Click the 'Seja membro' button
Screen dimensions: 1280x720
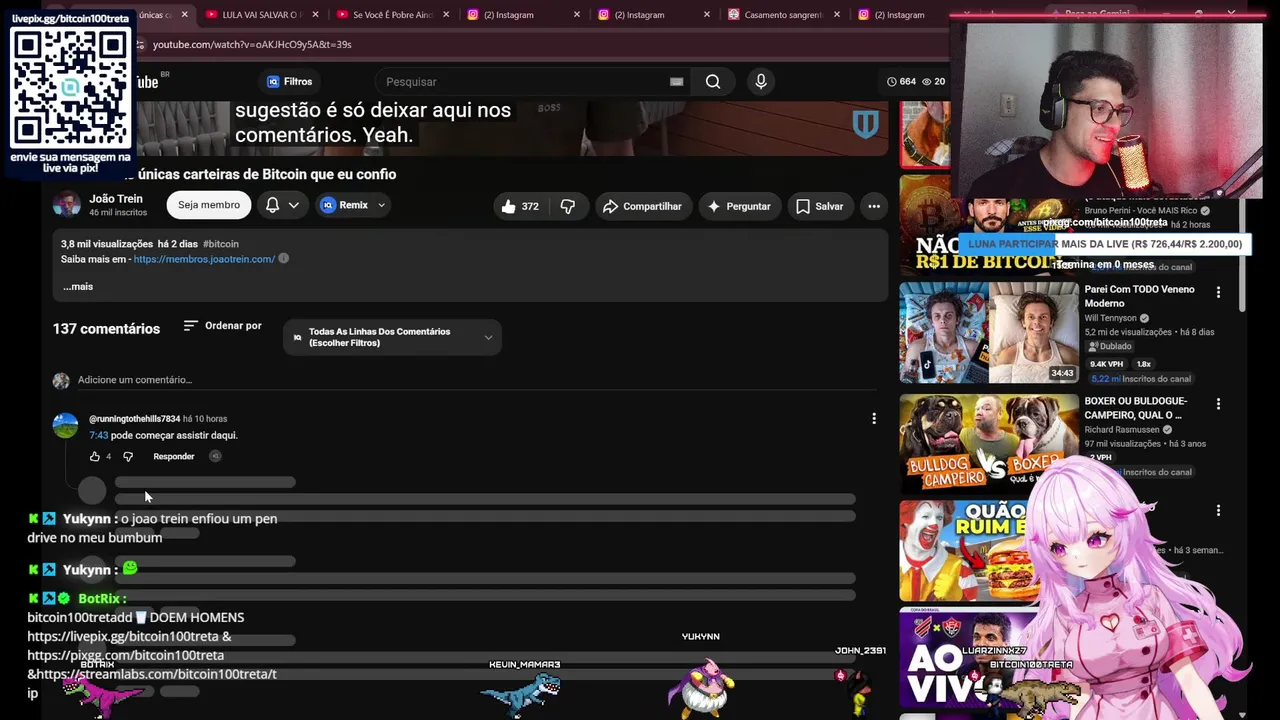[x=209, y=205]
